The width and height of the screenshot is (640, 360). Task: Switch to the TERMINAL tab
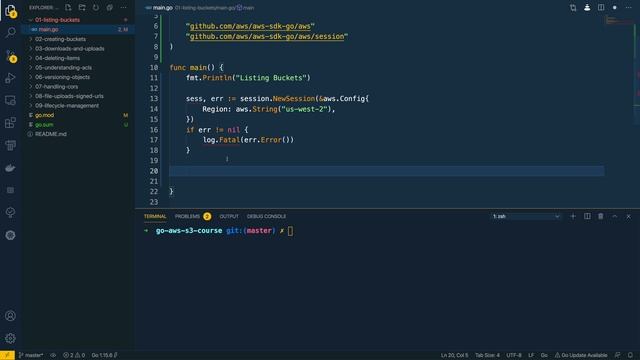click(155, 216)
